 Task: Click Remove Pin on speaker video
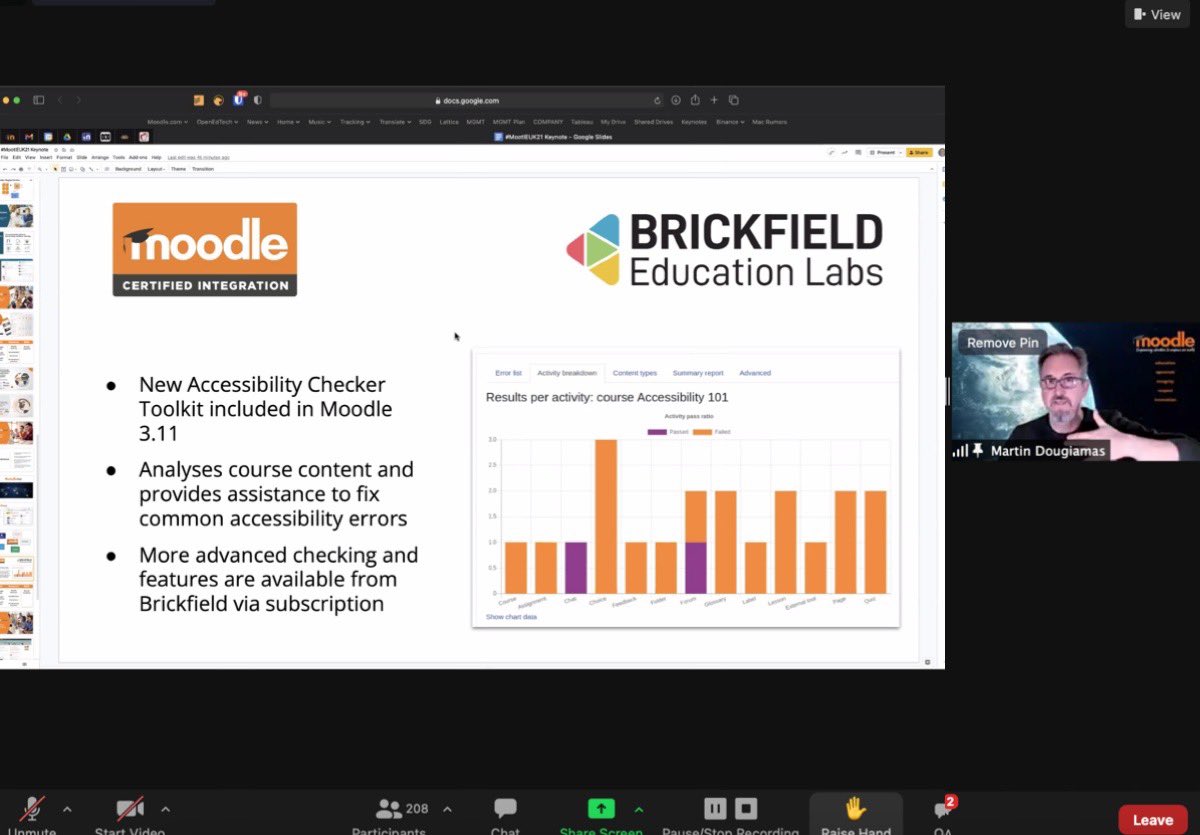(1003, 342)
